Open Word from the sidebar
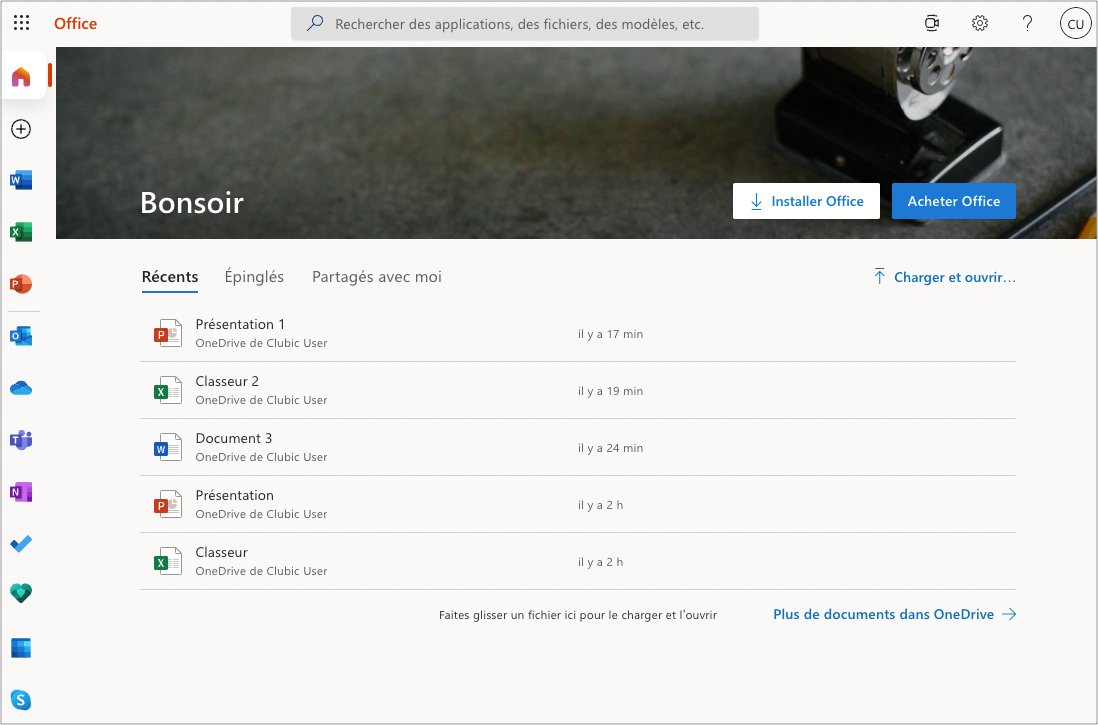Screen dimensions: 1098x725 pos(21,180)
